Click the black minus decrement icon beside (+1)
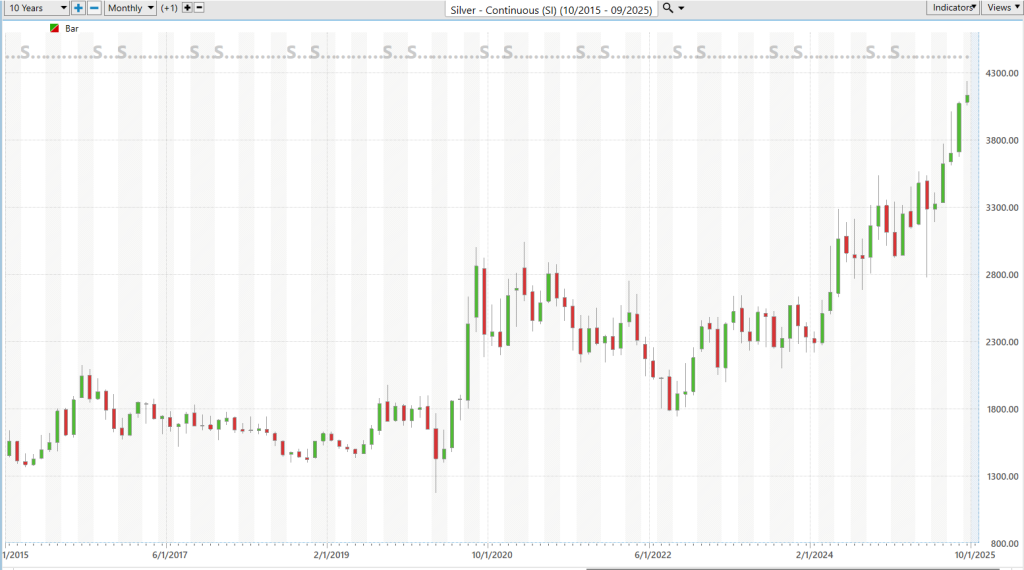1024x570 pixels. click(199, 8)
